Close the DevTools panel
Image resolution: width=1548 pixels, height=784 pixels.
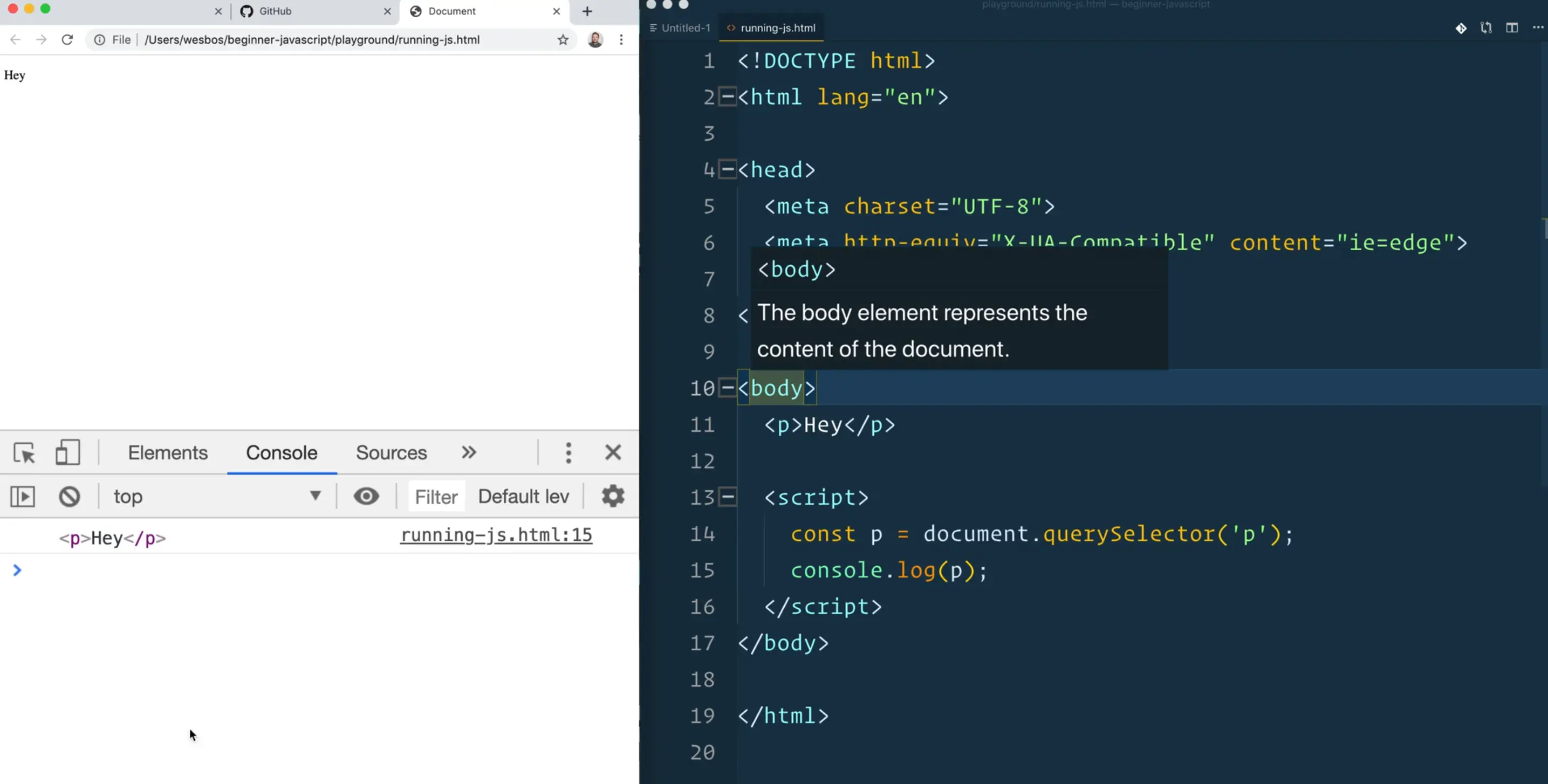click(x=613, y=452)
